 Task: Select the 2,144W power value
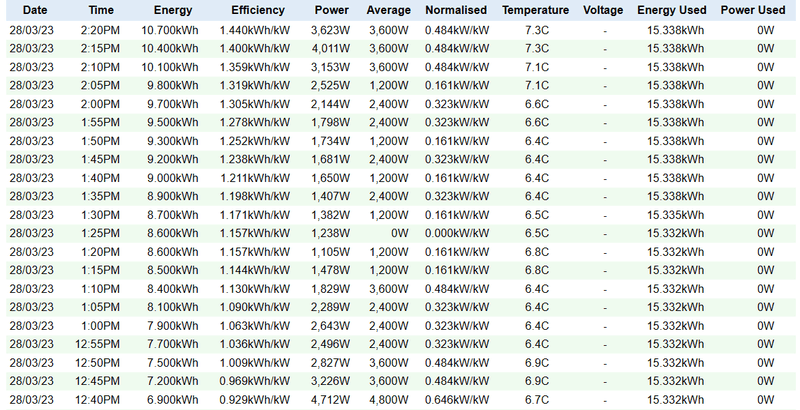tap(330, 105)
